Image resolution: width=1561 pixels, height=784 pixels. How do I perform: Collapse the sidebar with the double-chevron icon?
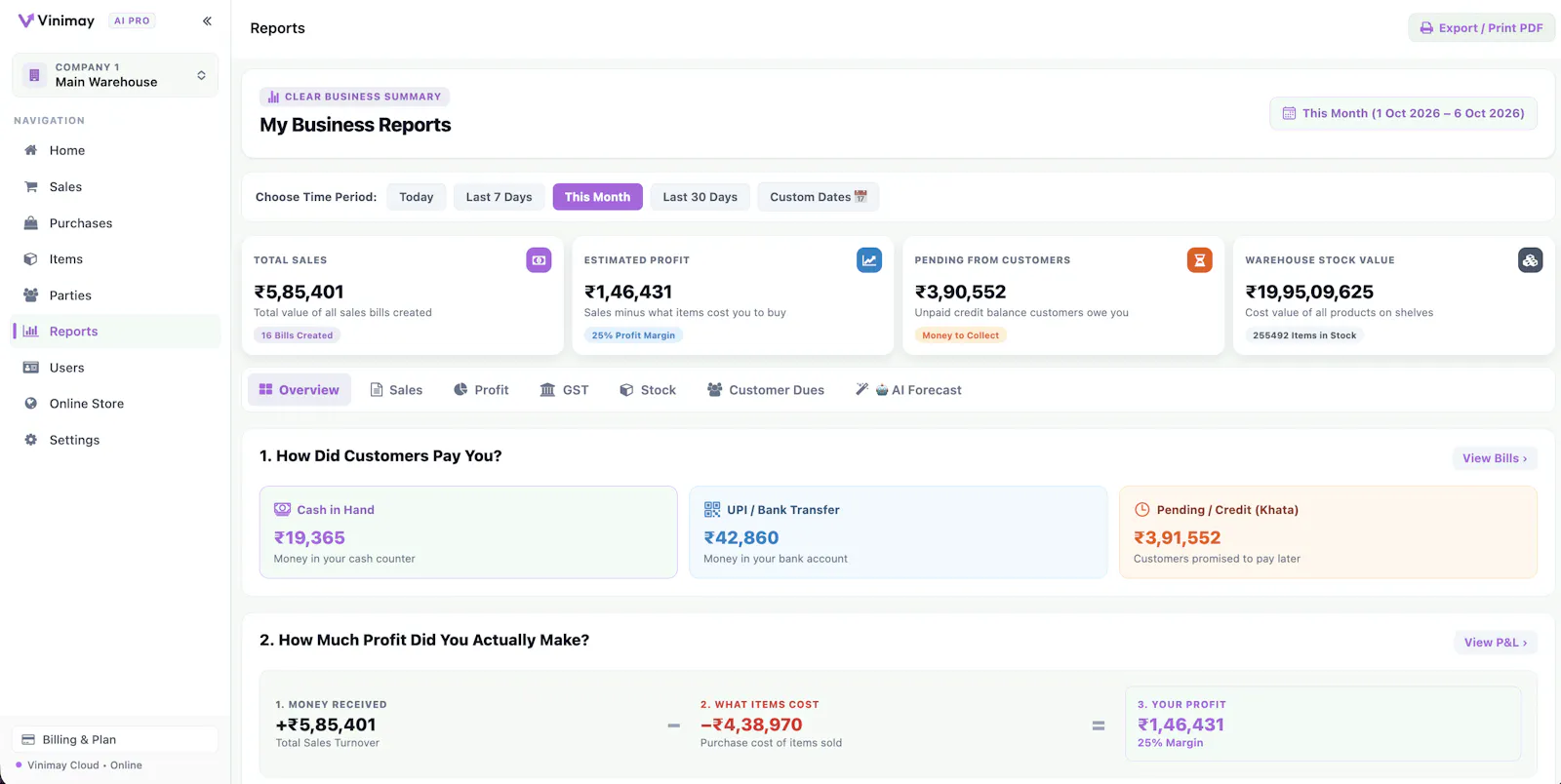point(207,20)
